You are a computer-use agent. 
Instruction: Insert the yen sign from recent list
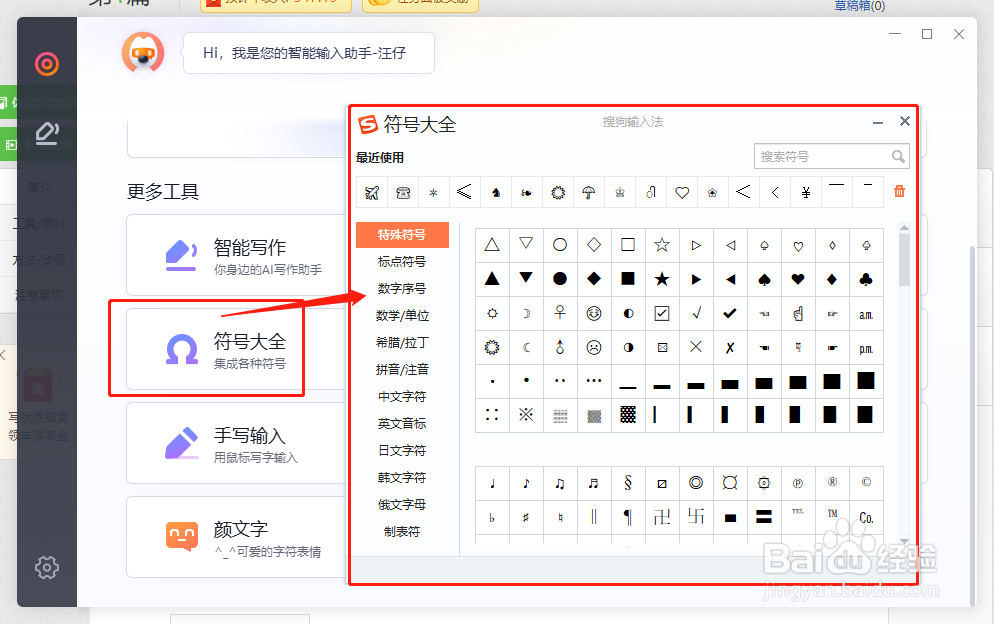(x=806, y=192)
